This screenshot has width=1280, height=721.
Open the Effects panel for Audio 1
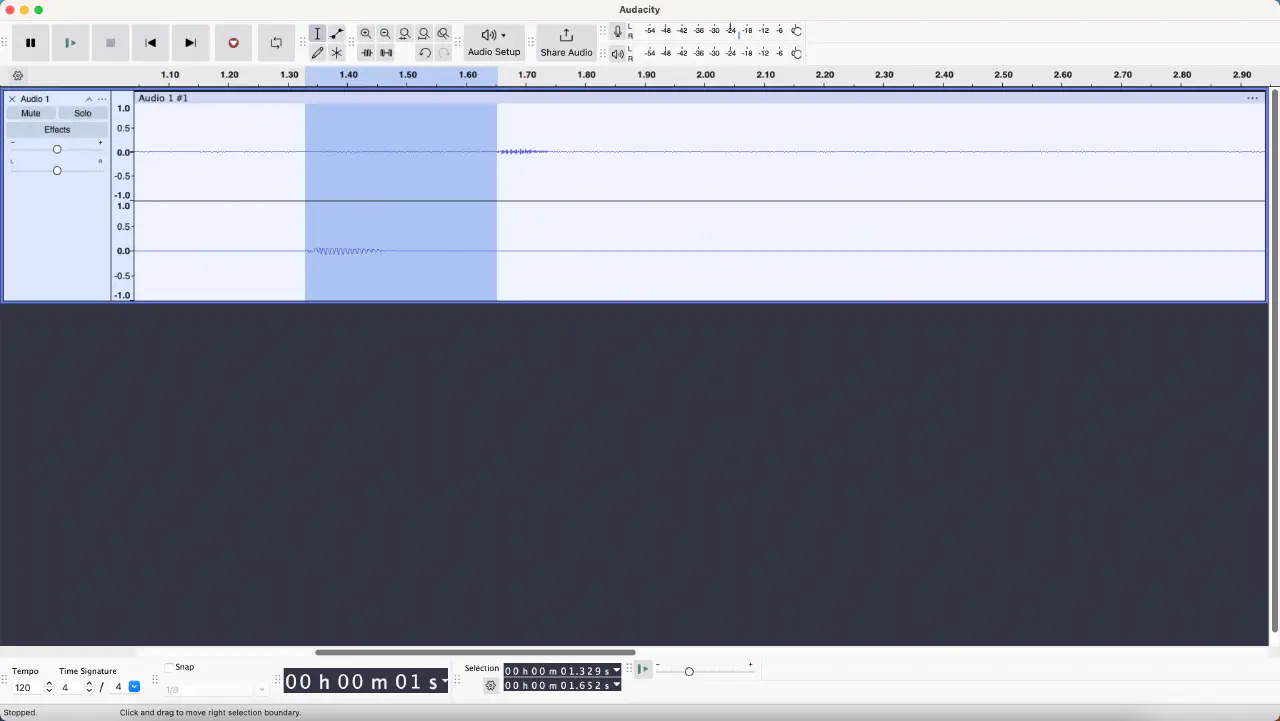click(x=57, y=129)
